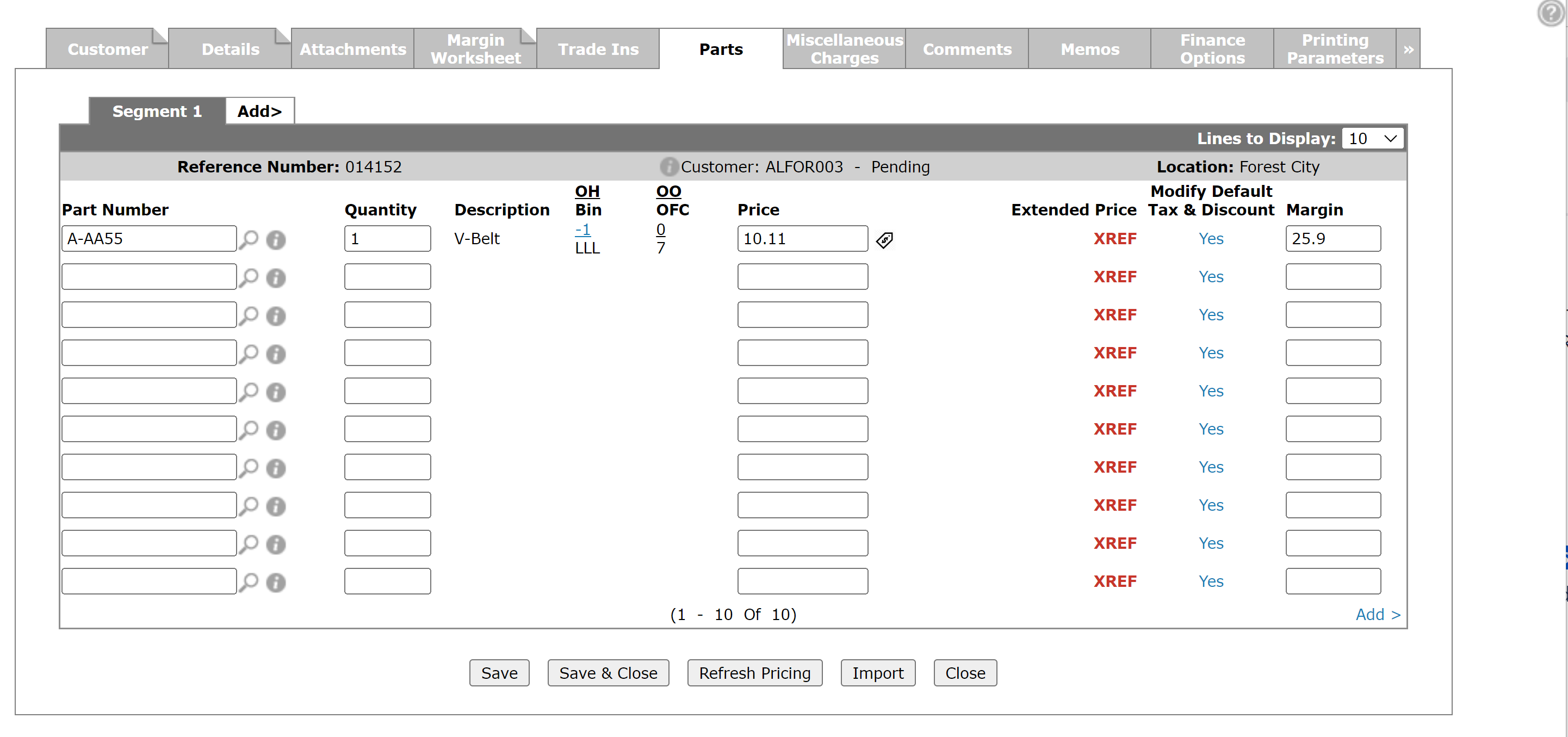Click the empty Price field in second row
The image size is (1568, 737).
tap(802, 277)
